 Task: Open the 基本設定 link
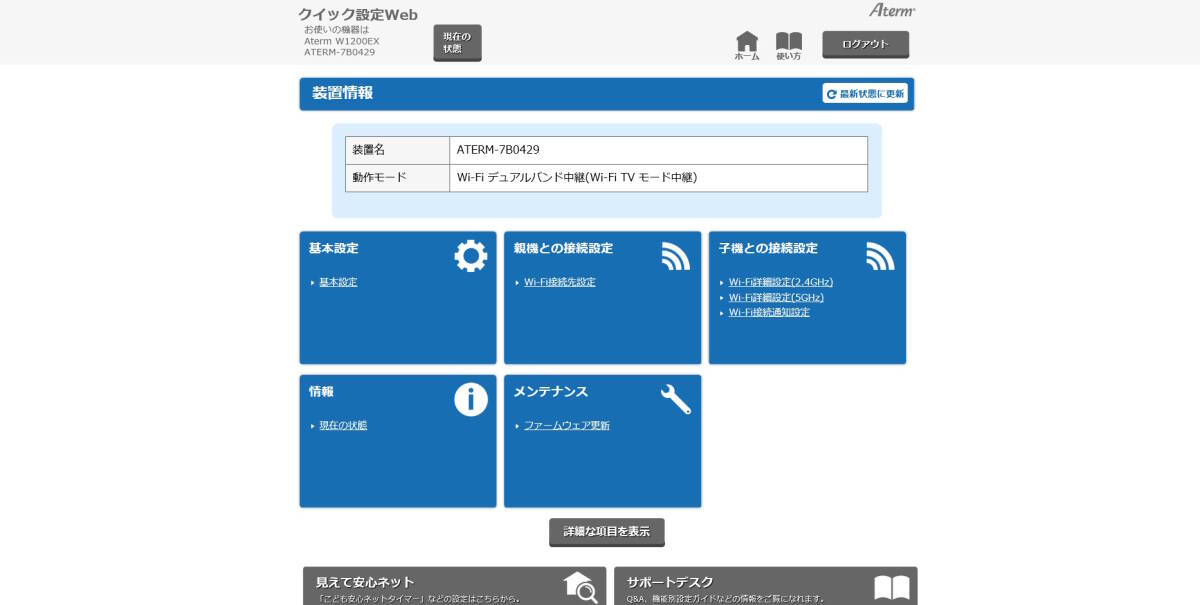click(x=340, y=282)
